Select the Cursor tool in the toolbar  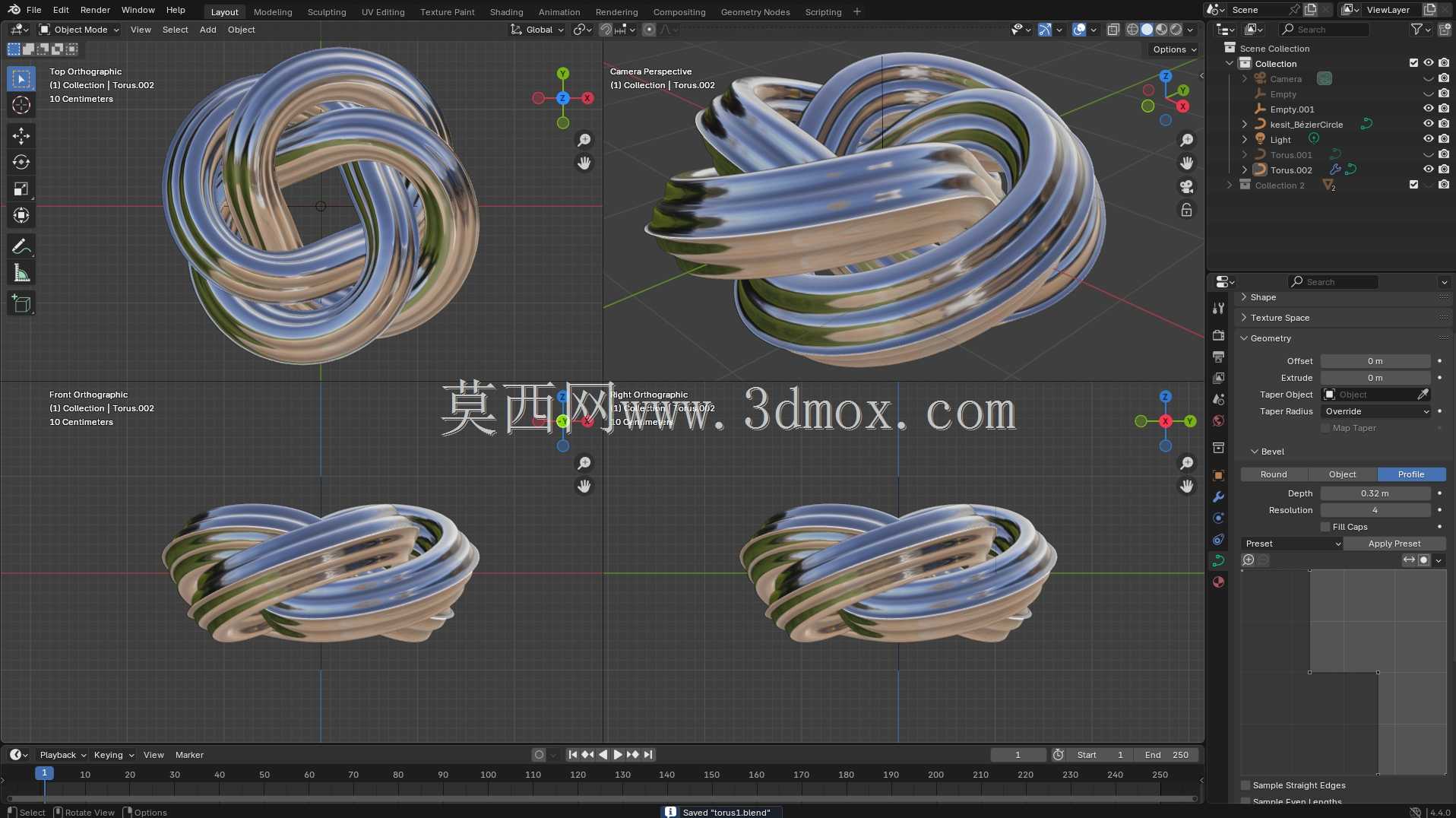click(x=21, y=105)
